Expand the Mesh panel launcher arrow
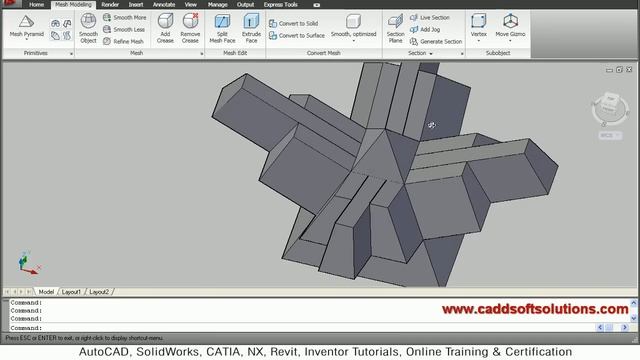Screen dimensions: 640x360 202,53
